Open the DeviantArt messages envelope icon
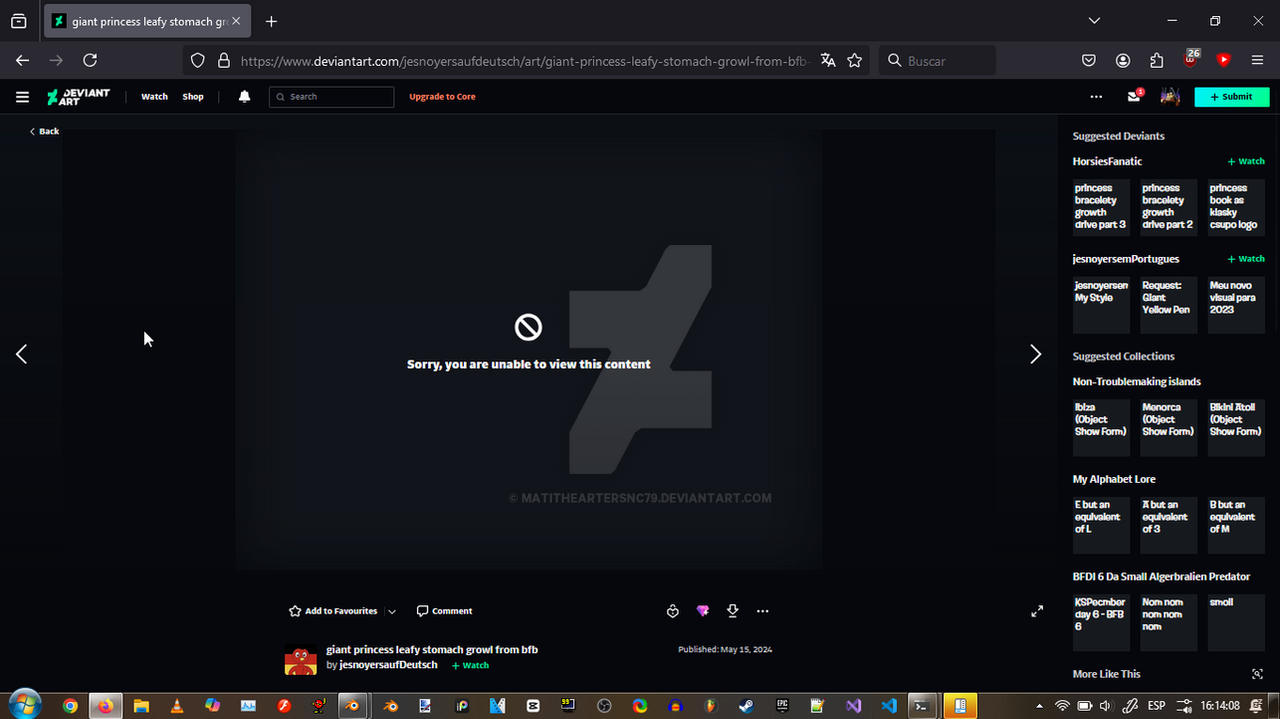Image resolution: width=1280 pixels, height=719 pixels. pyautogui.click(x=1134, y=97)
